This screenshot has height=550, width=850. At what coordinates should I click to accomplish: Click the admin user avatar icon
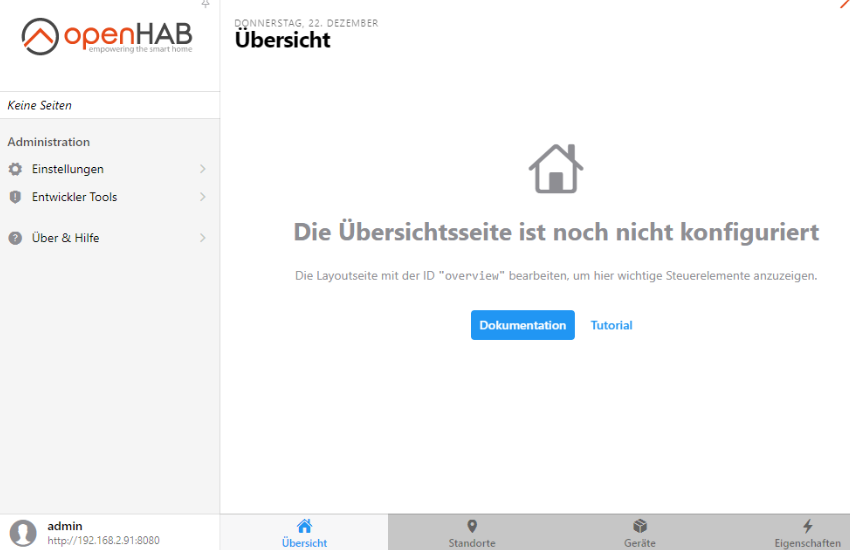click(23, 533)
